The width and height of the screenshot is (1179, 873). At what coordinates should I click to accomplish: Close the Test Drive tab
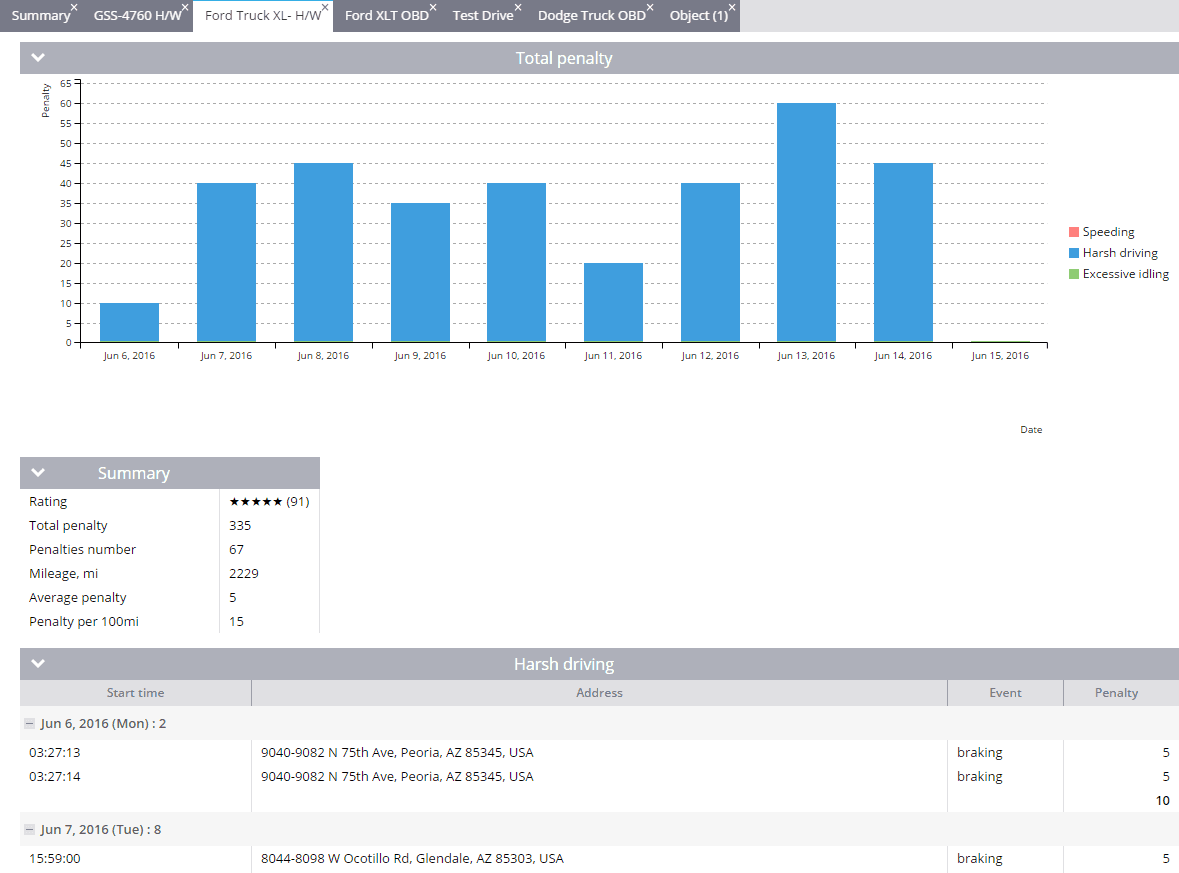(x=517, y=7)
